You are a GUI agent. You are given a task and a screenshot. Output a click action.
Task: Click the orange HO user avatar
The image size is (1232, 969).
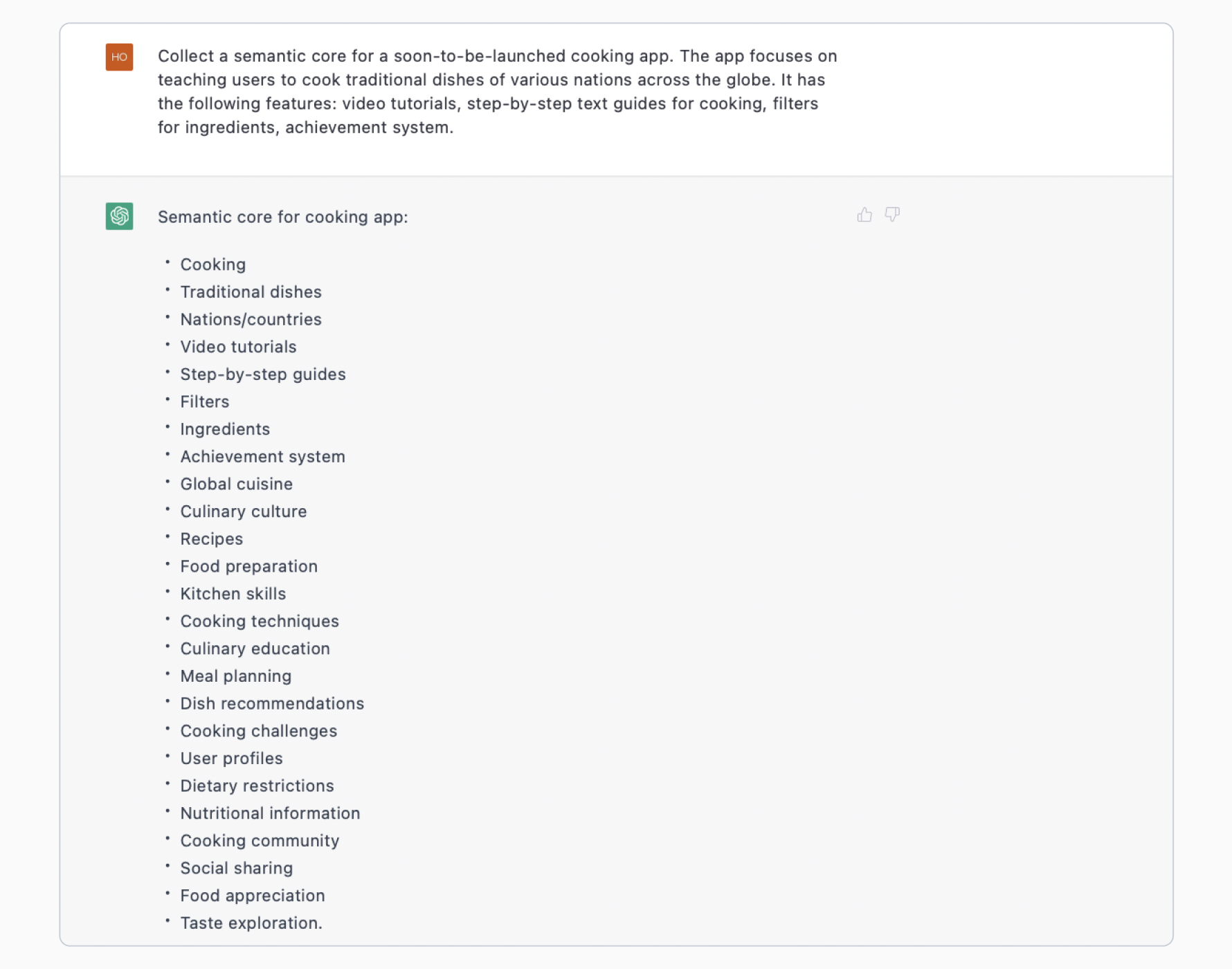119,57
